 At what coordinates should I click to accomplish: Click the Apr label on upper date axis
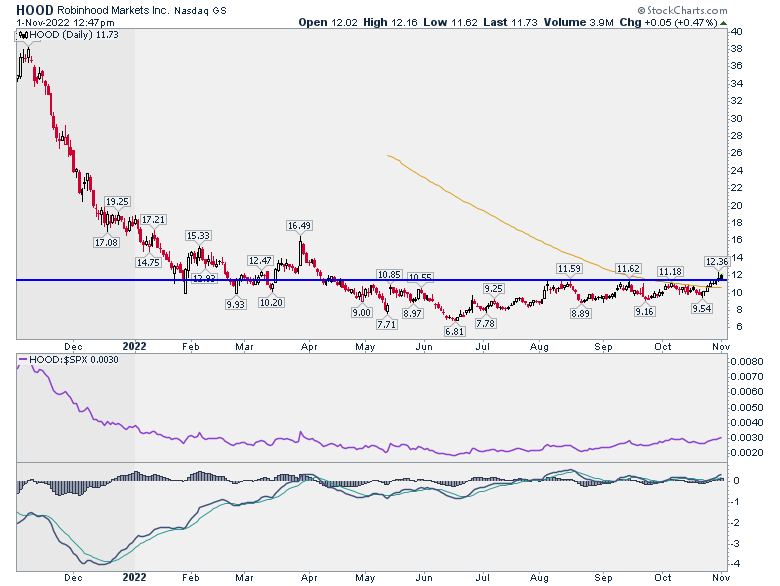pyautogui.click(x=309, y=346)
